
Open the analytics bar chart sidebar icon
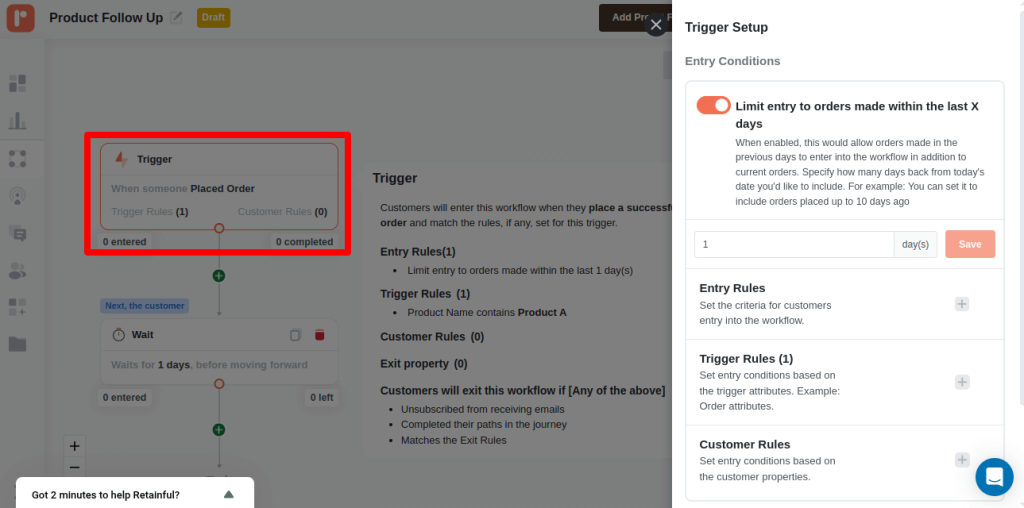tap(17, 121)
